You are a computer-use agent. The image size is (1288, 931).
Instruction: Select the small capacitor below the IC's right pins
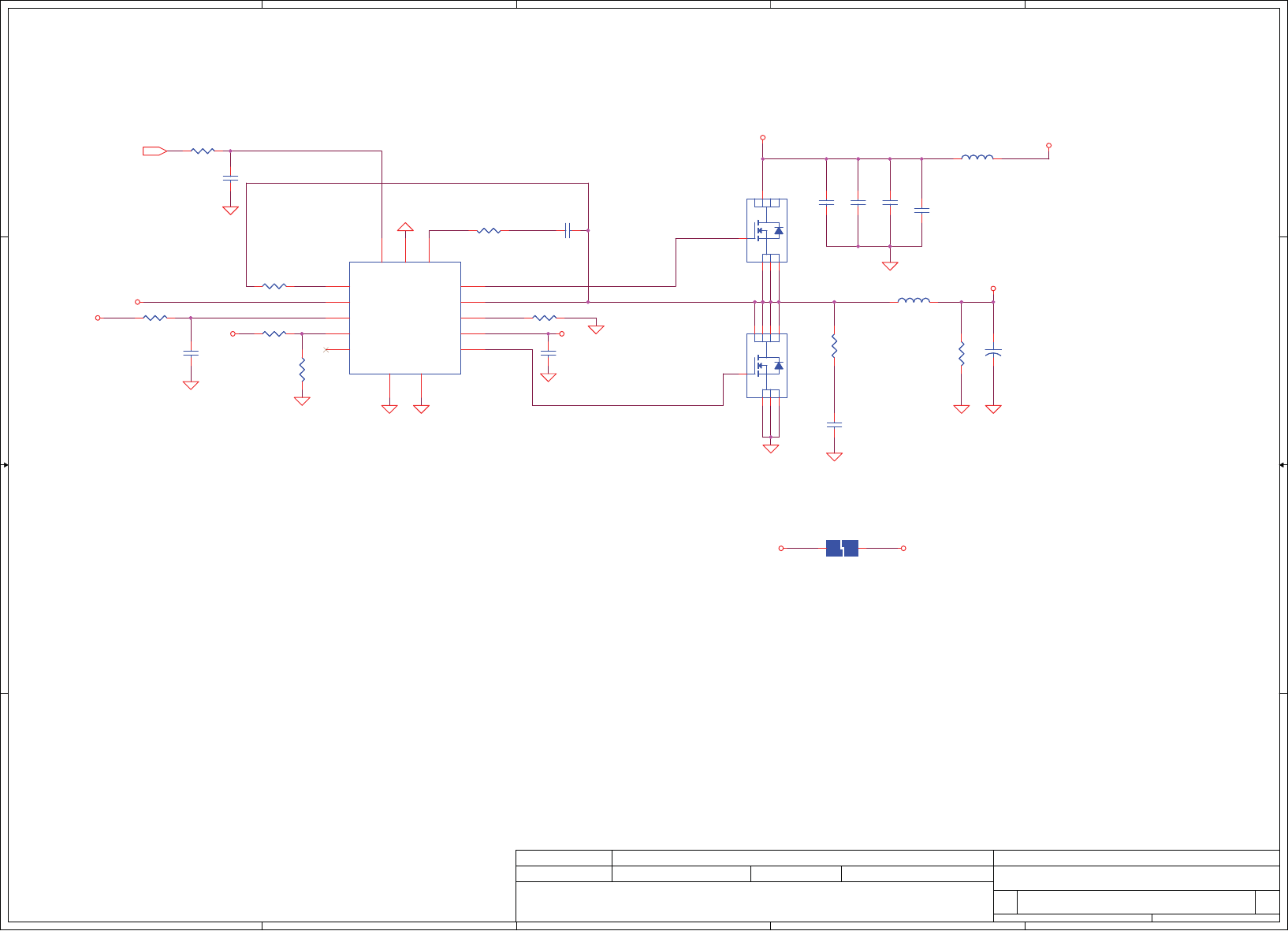(549, 353)
